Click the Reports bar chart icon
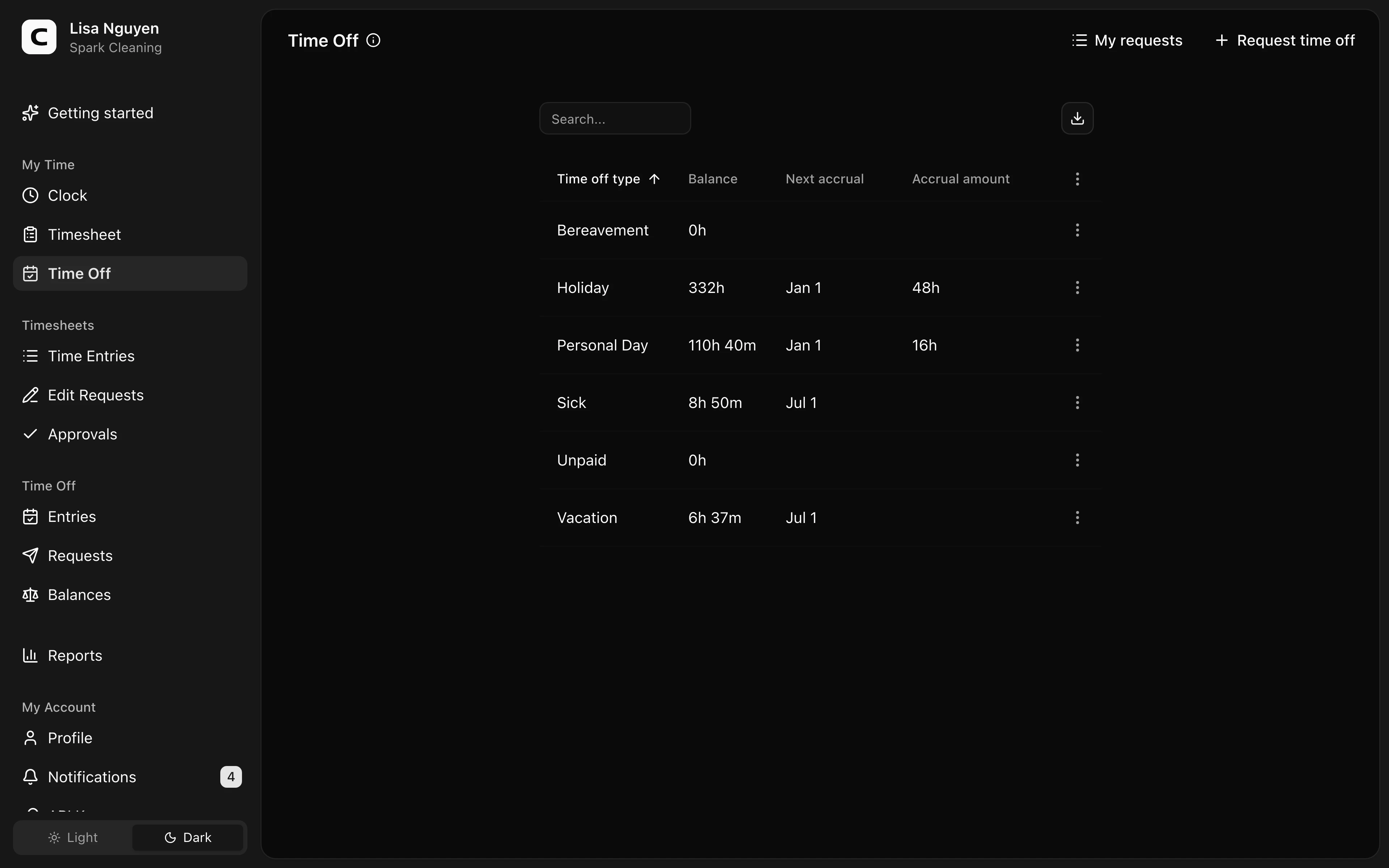The width and height of the screenshot is (1389, 868). [x=30, y=656]
